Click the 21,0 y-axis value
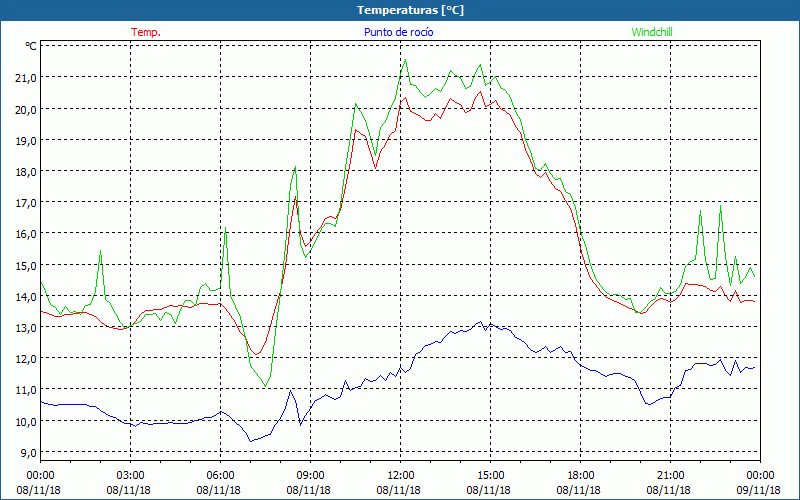The height and width of the screenshot is (500, 800). [x=27, y=78]
